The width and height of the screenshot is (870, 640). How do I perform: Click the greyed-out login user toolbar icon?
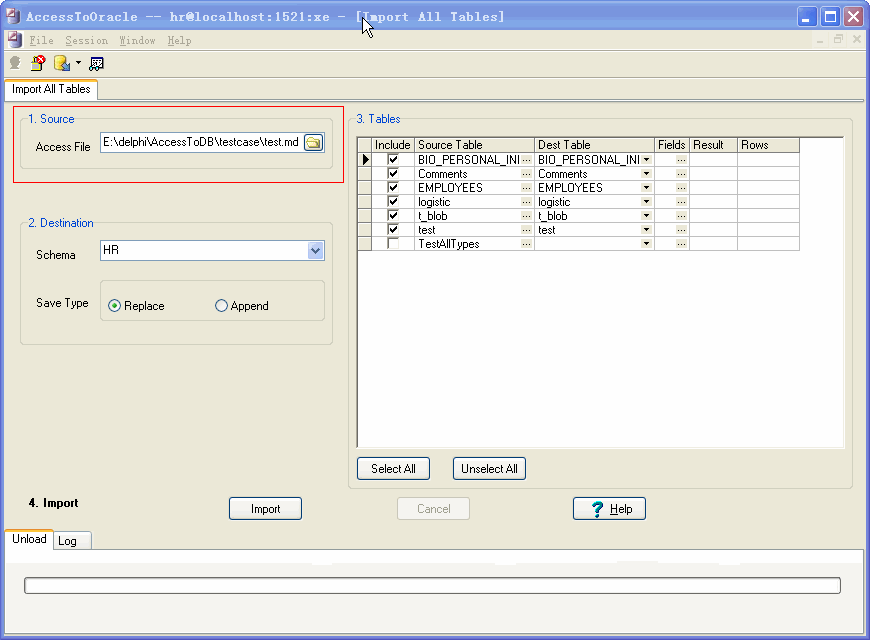(15, 63)
